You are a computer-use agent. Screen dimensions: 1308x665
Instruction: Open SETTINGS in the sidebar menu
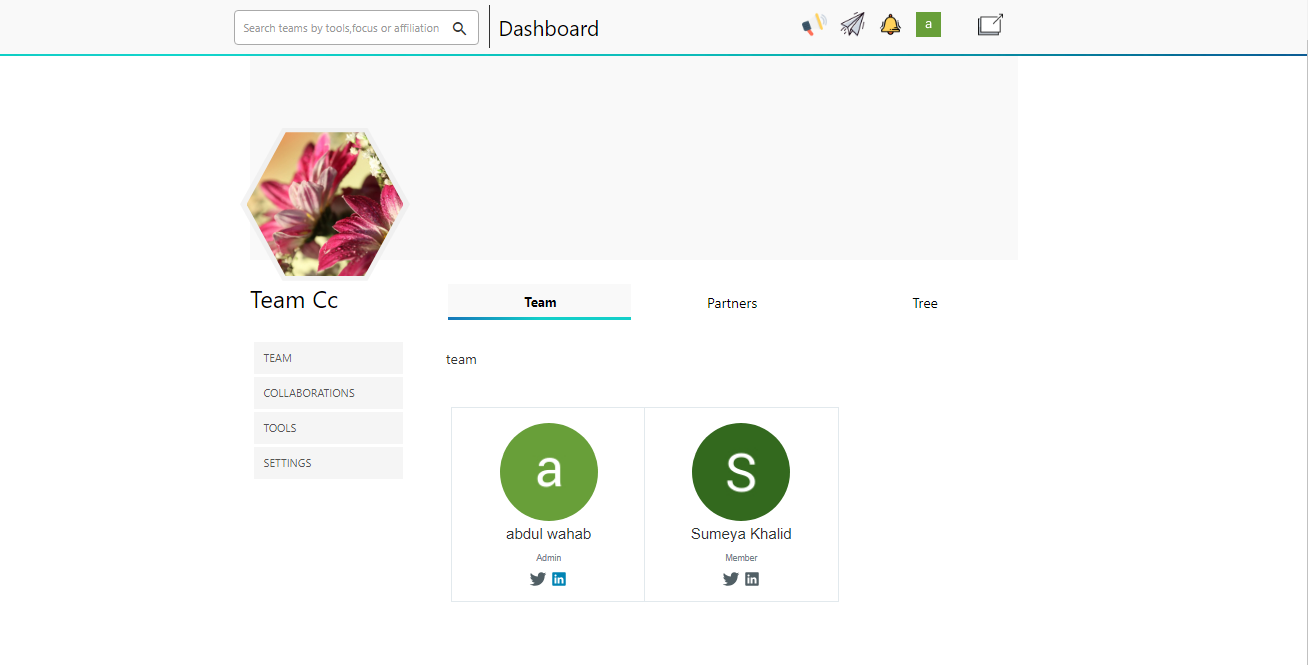click(x=328, y=463)
